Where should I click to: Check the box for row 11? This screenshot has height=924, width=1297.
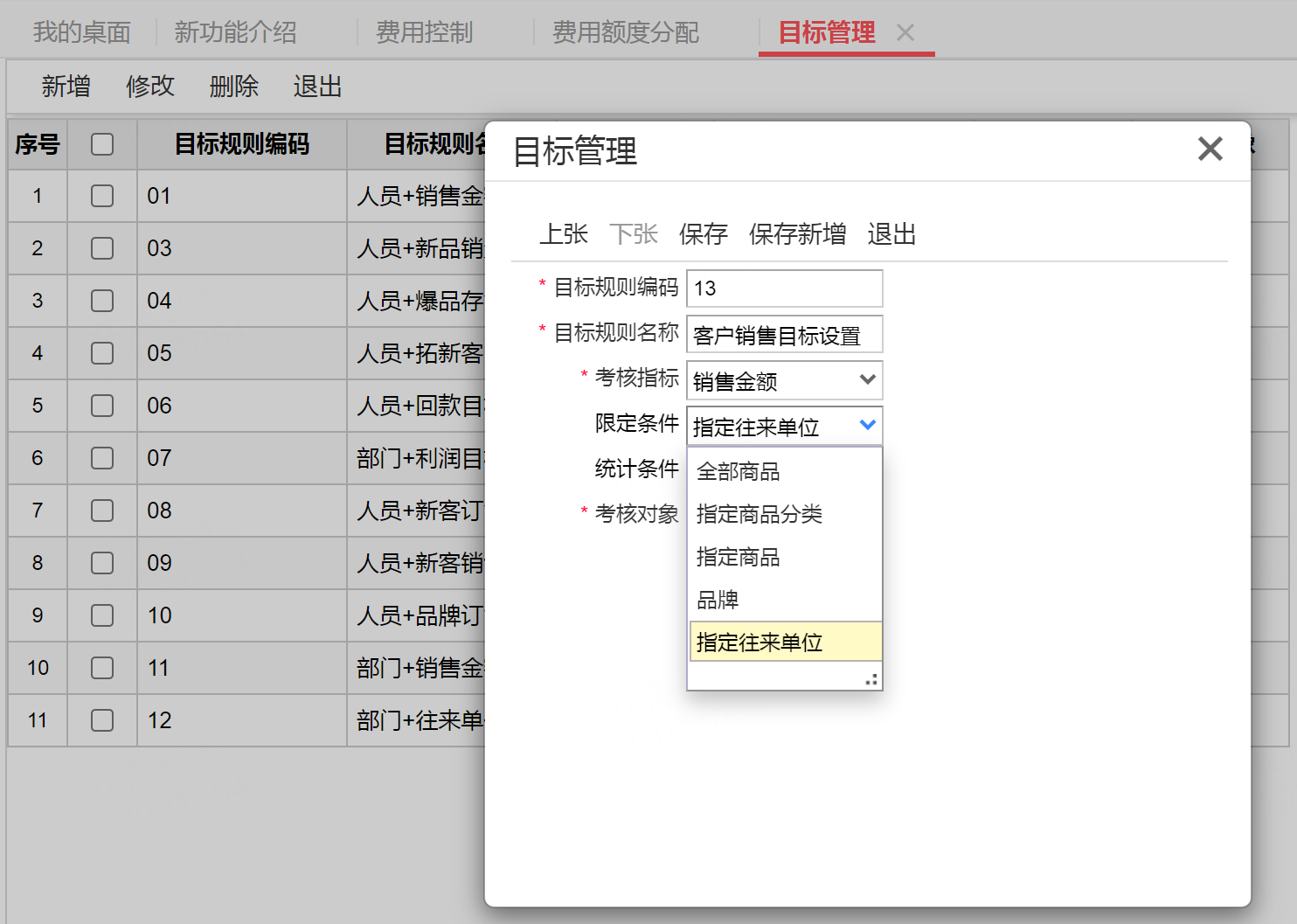coord(102,668)
